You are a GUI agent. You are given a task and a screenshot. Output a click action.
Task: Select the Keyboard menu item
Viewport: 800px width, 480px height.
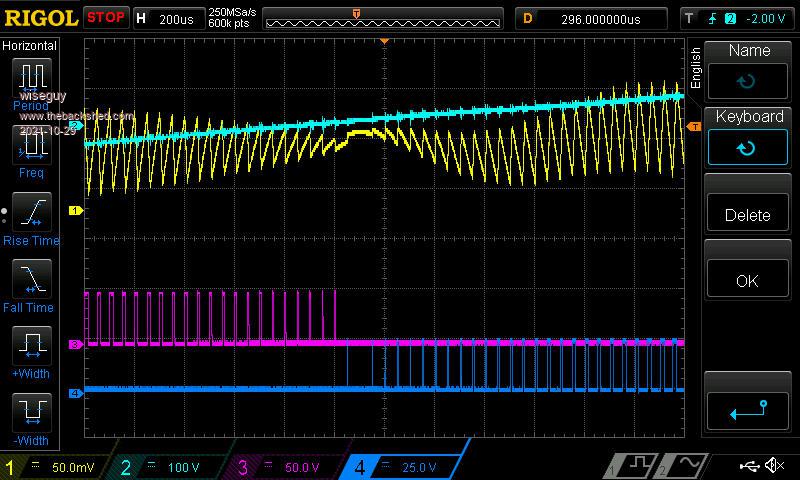(749, 136)
